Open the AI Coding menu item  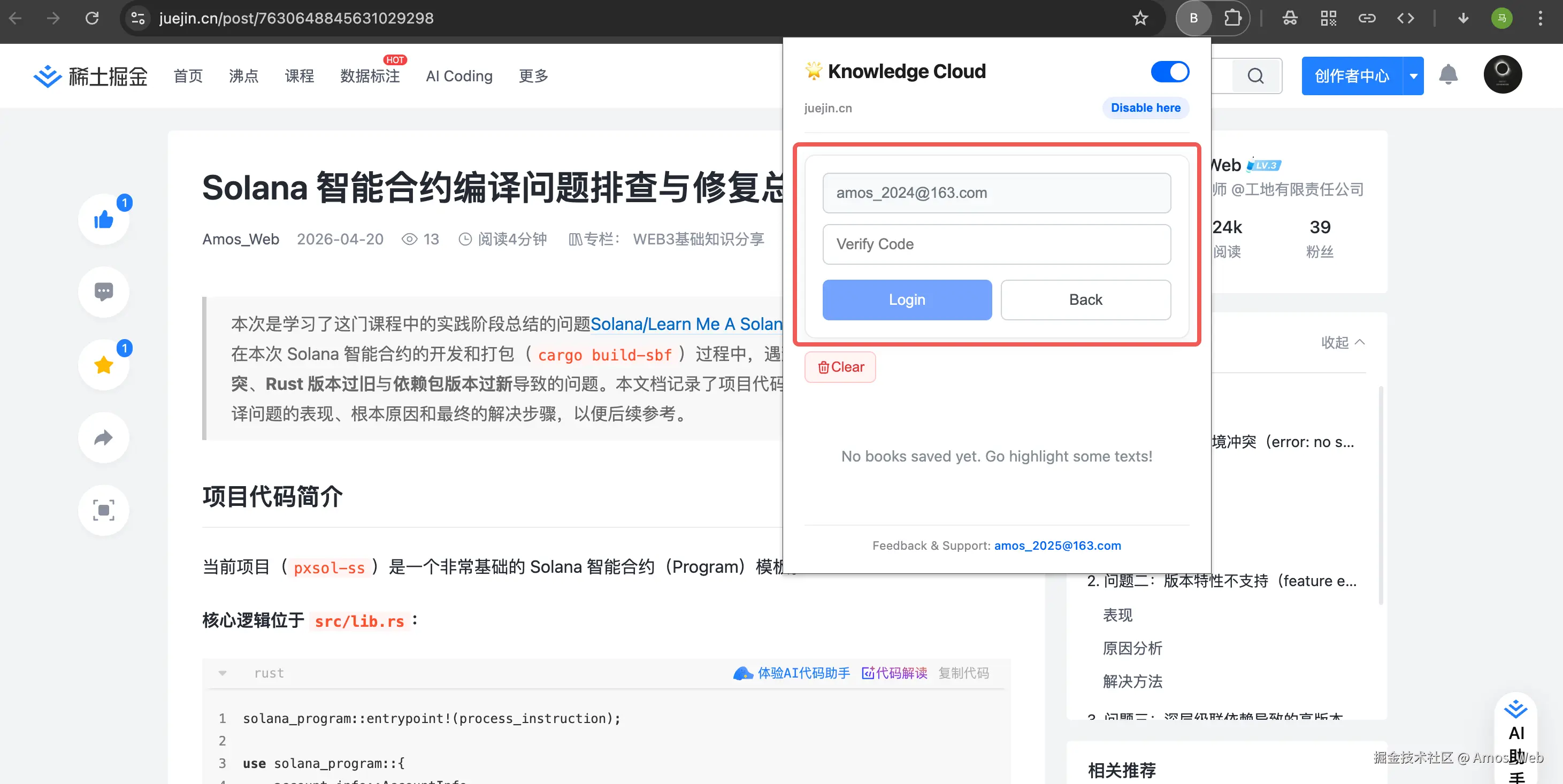coord(459,76)
